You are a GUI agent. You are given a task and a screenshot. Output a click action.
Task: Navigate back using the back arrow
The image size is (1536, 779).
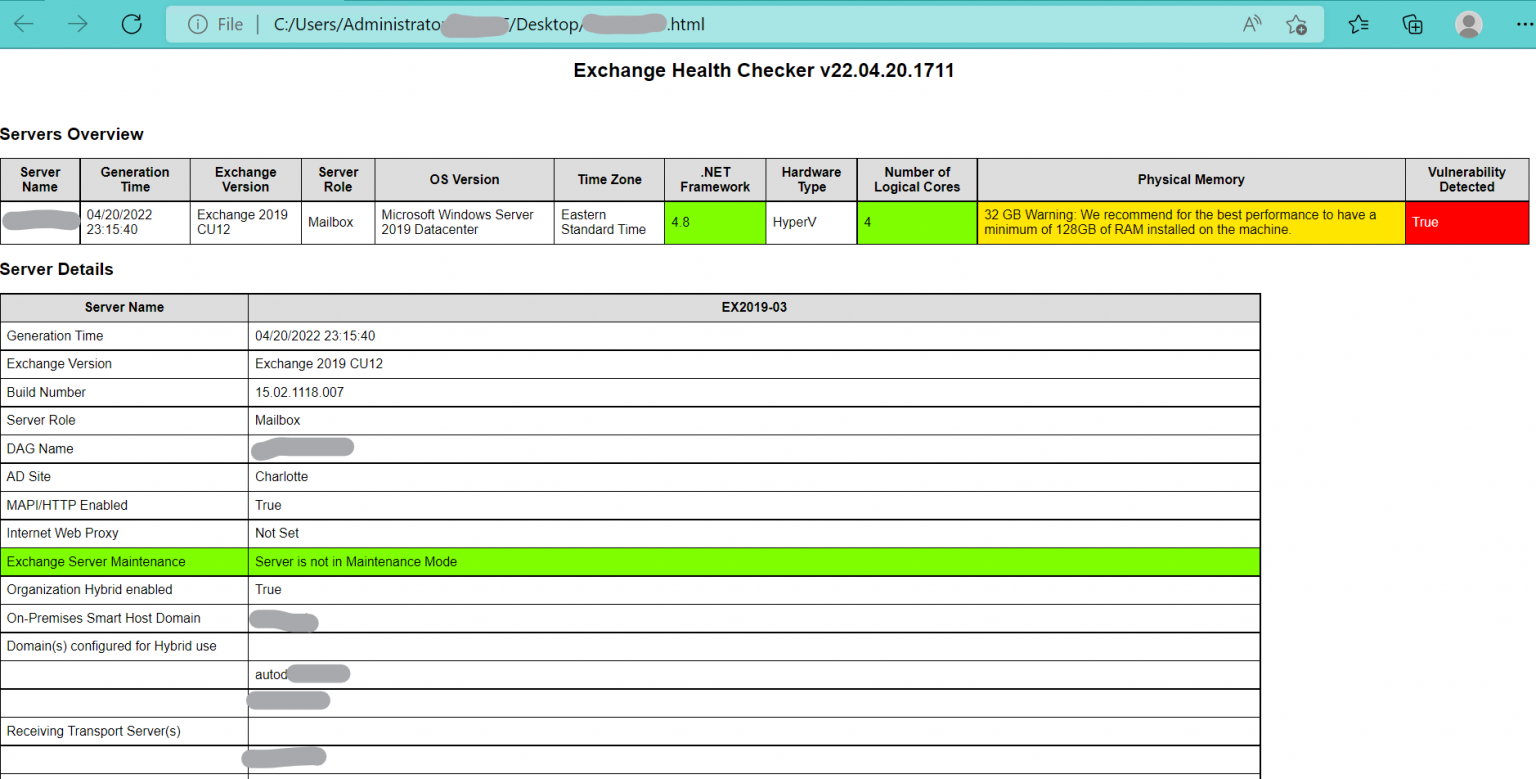click(22, 24)
